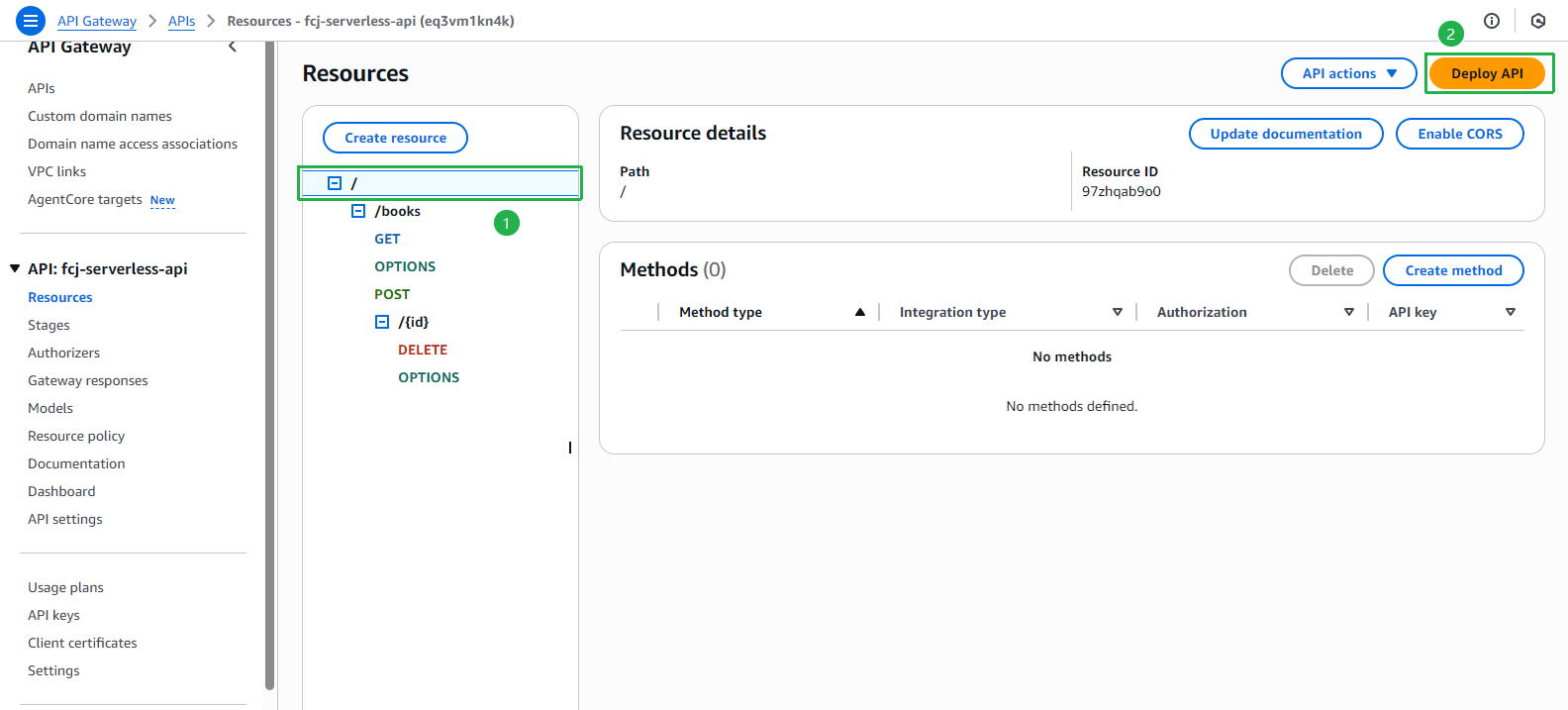1568x710 pixels.
Task: Open Documentation in sidebar
Action: click(x=76, y=463)
